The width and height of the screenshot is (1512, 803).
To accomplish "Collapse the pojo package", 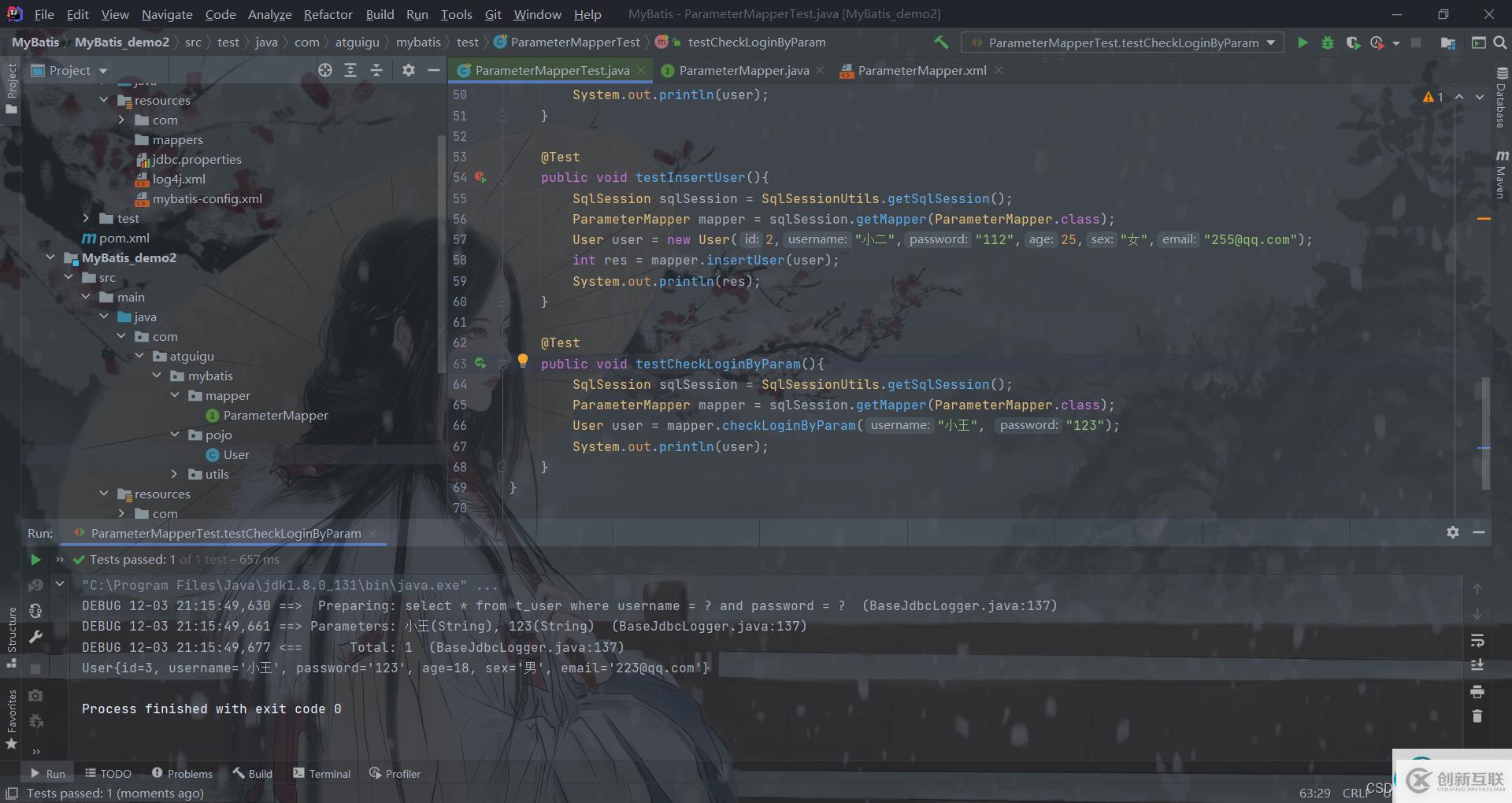I will click(x=175, y=435).
